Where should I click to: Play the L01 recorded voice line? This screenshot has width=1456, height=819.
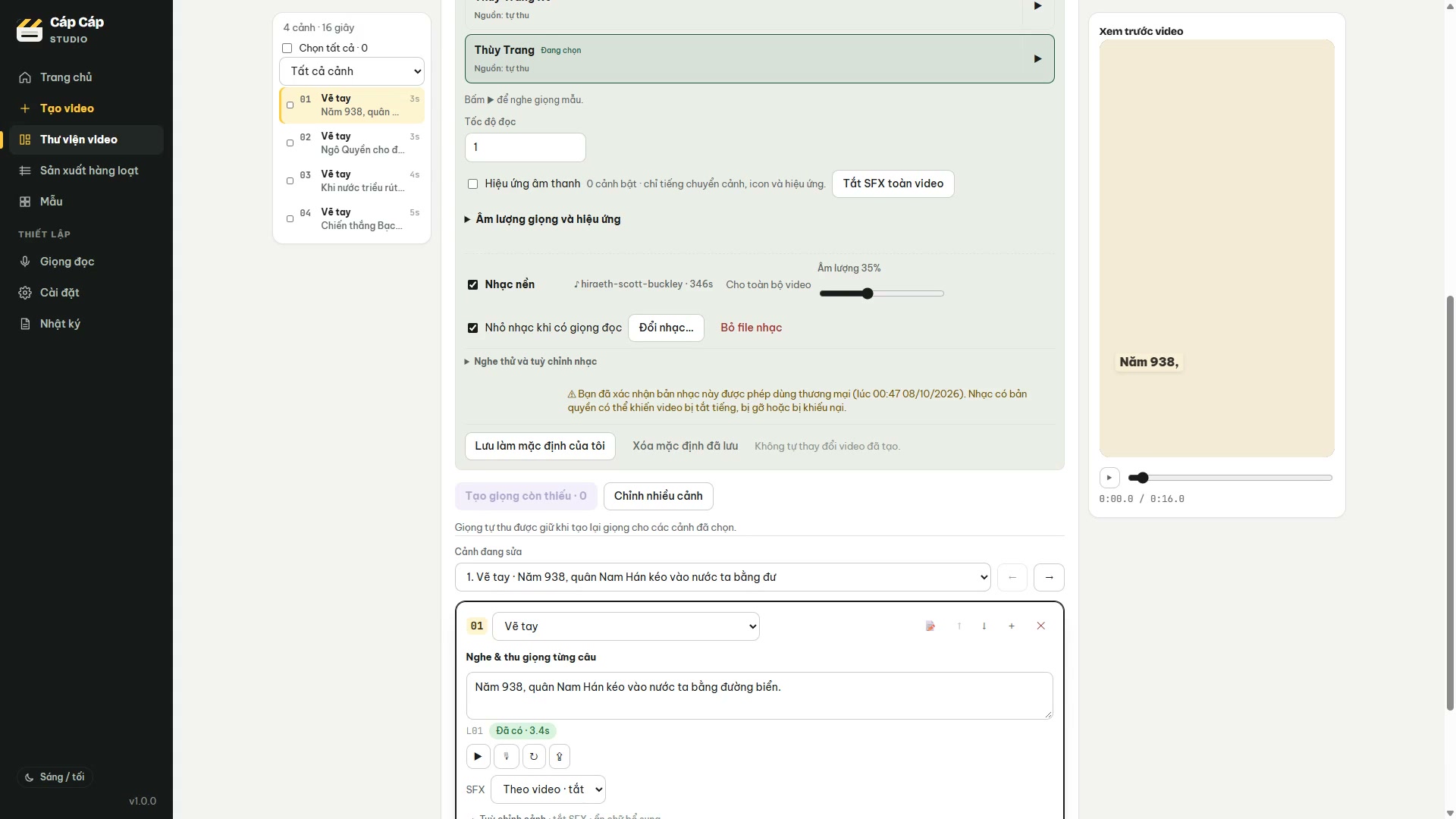pos(478,756)
